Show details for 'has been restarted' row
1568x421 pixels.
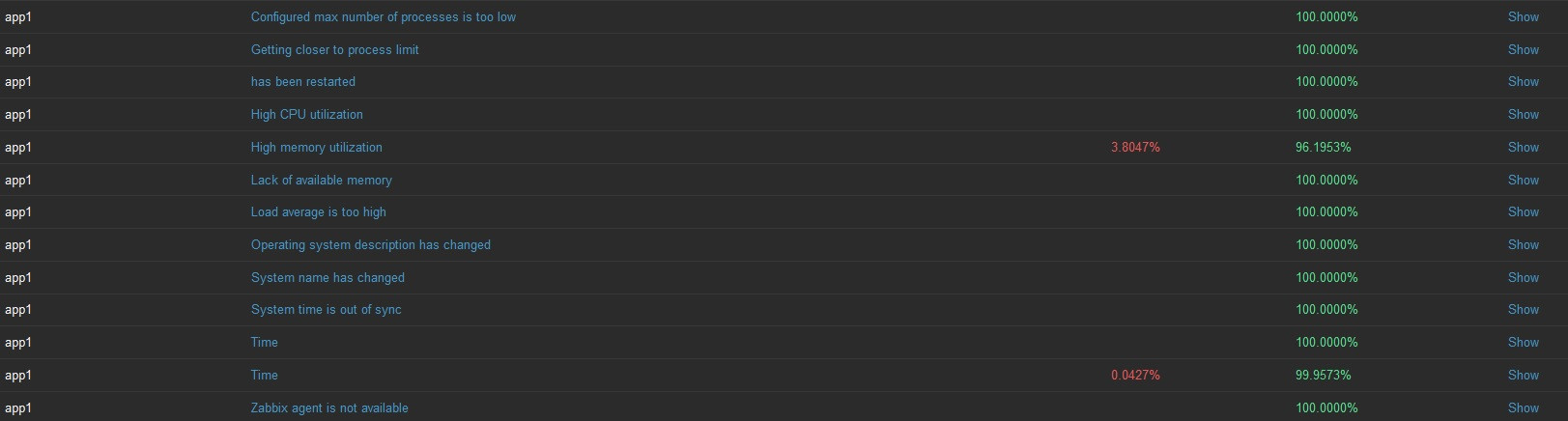[1523, 82]
